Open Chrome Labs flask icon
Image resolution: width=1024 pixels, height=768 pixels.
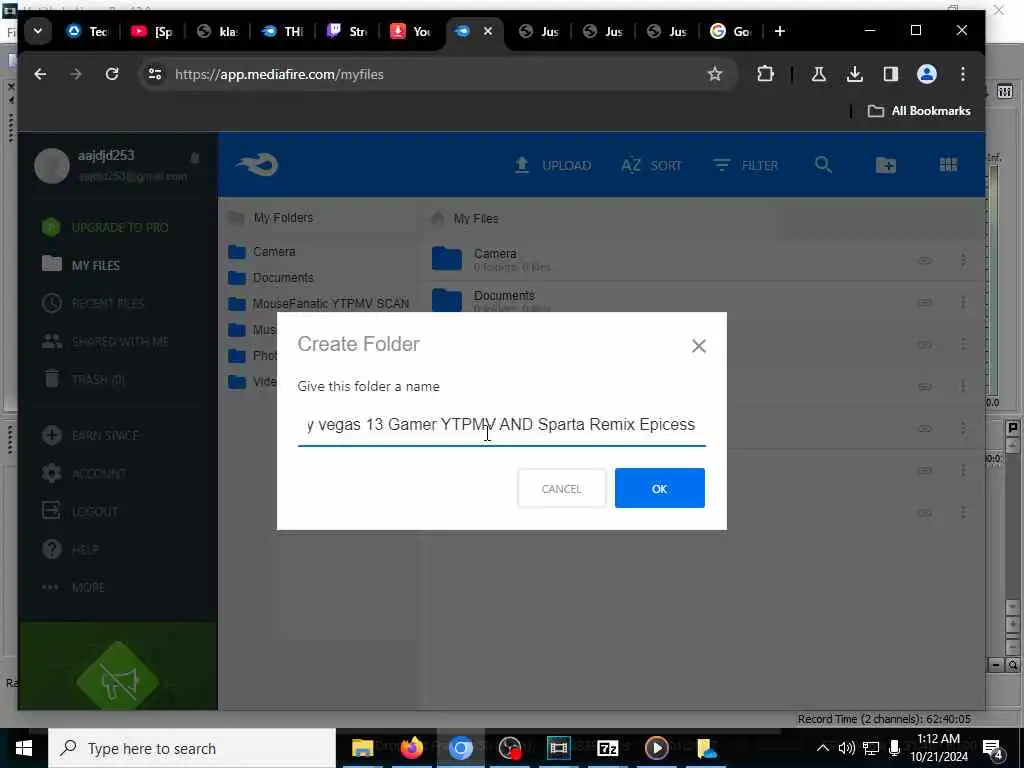(x=818, y=74)
